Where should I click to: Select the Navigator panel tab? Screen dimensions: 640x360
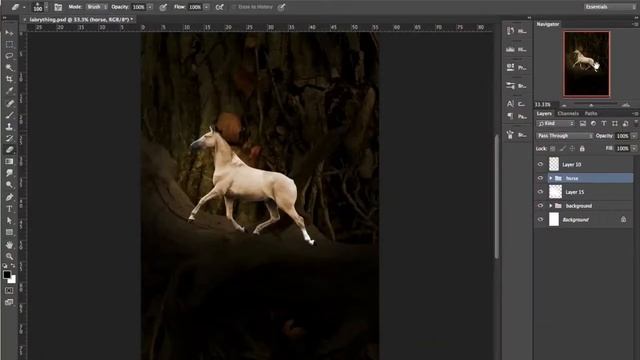548,24
